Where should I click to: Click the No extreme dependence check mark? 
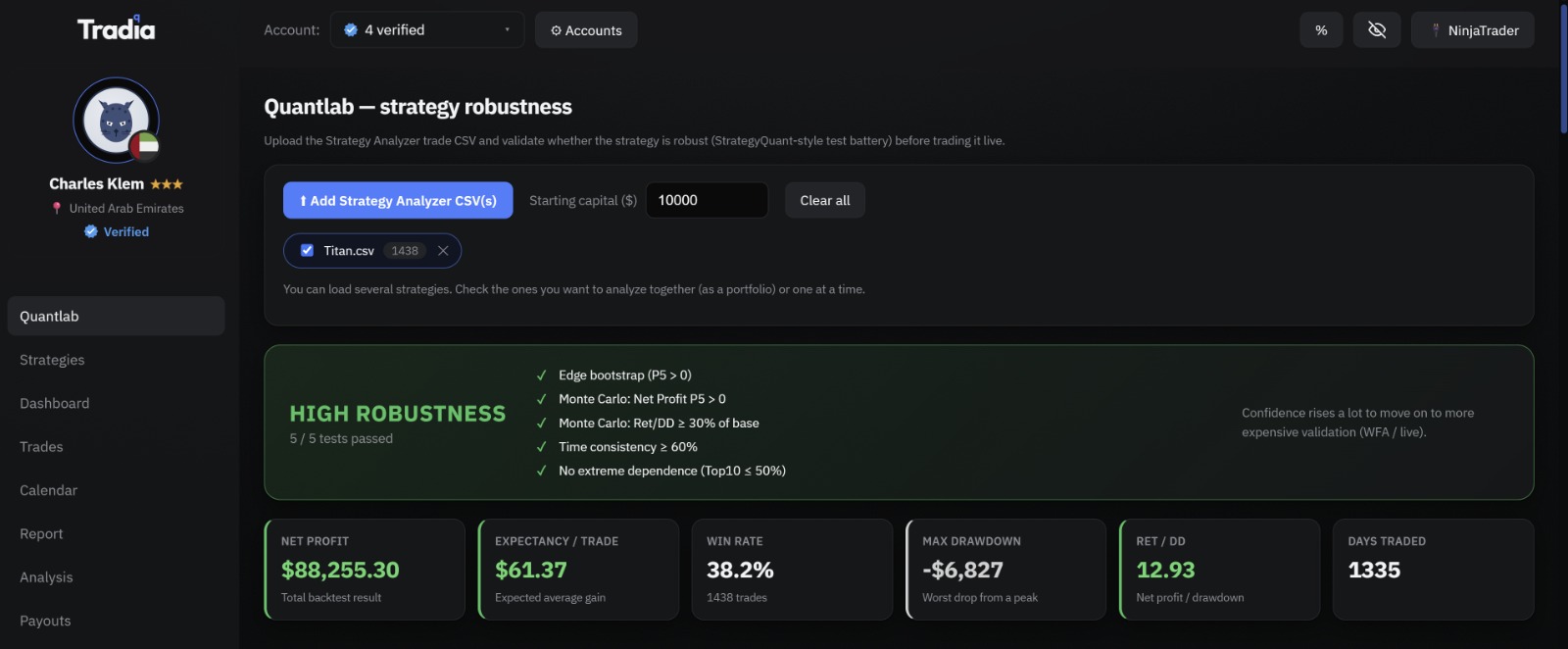tap(541, 471)
